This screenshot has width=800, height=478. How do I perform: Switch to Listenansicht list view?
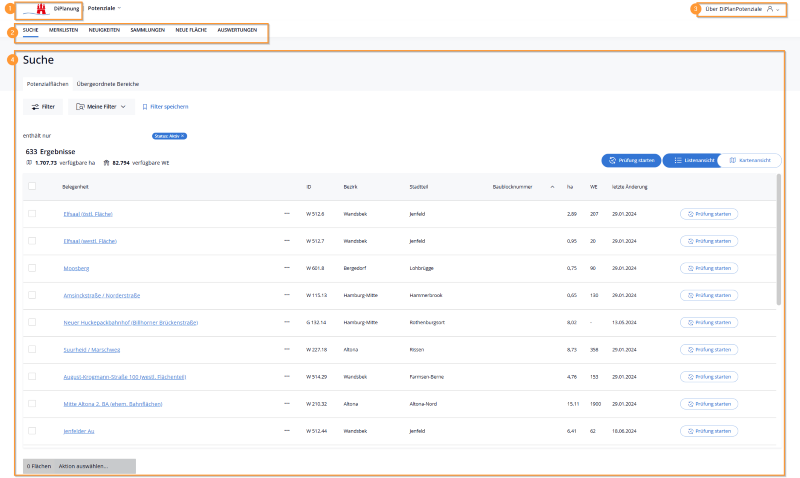click(x=692, y=160)
